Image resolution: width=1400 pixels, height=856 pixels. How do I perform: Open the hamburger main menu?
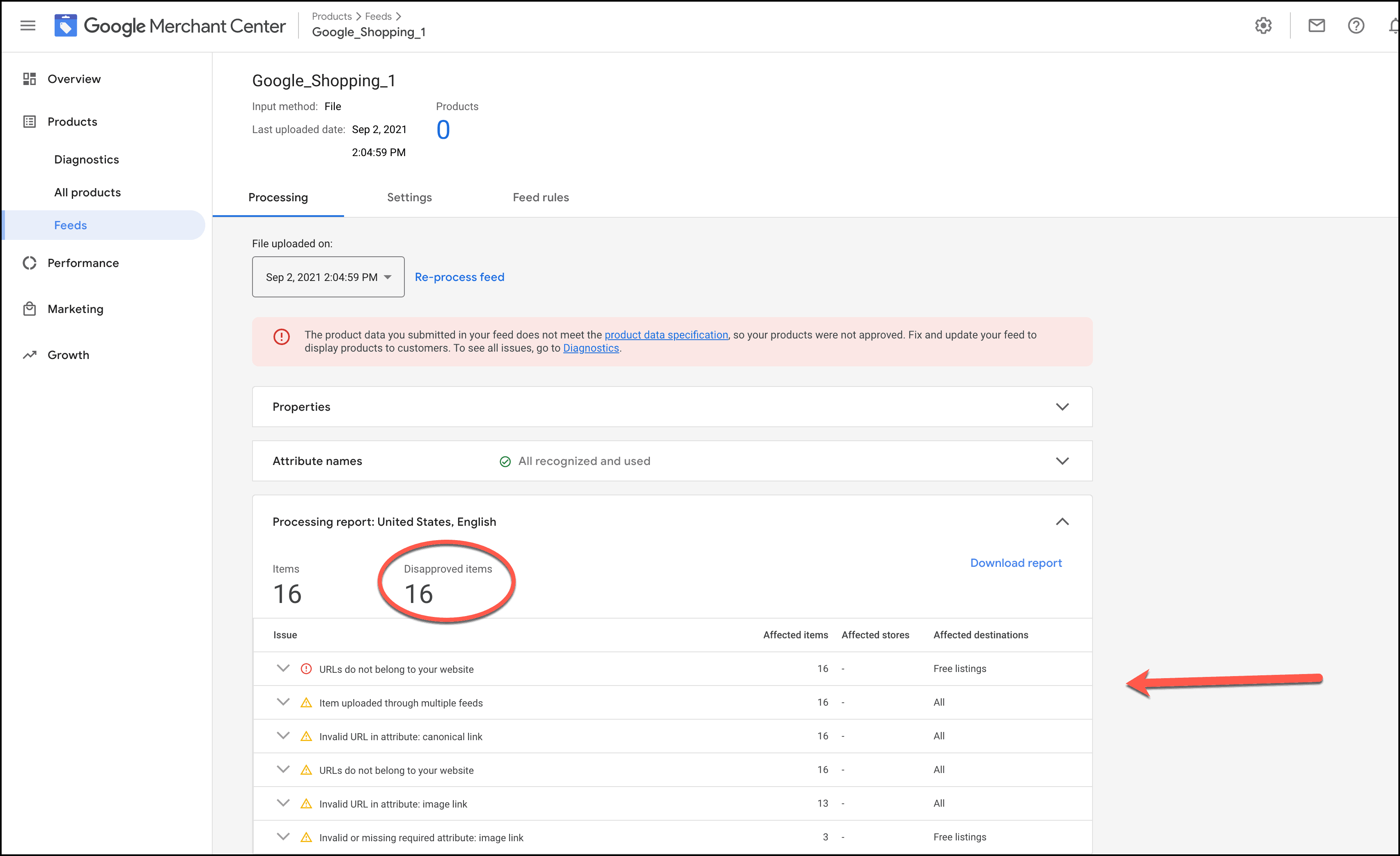tap(28, 25)
